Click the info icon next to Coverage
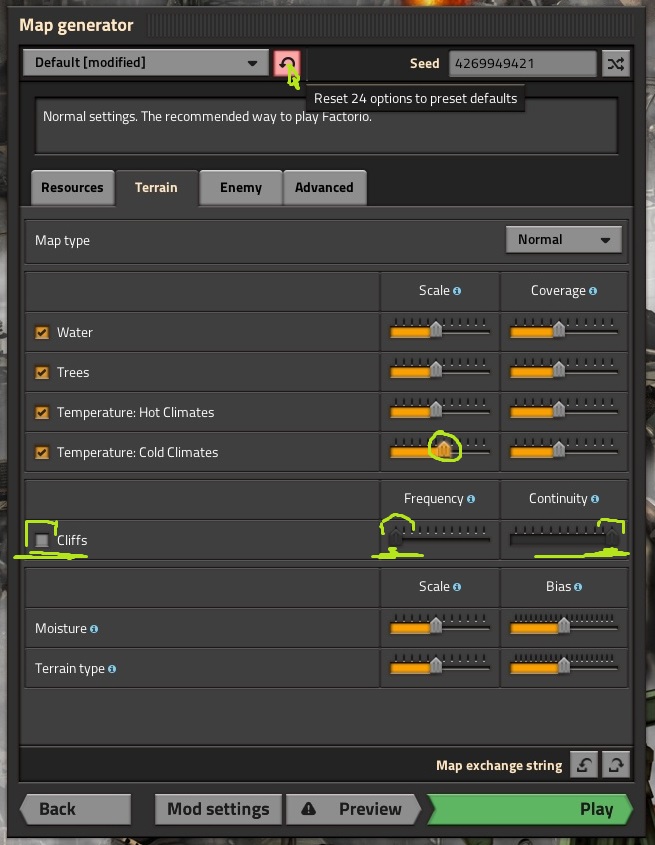Viewport: 655px width, 845px height. (593, 291)
